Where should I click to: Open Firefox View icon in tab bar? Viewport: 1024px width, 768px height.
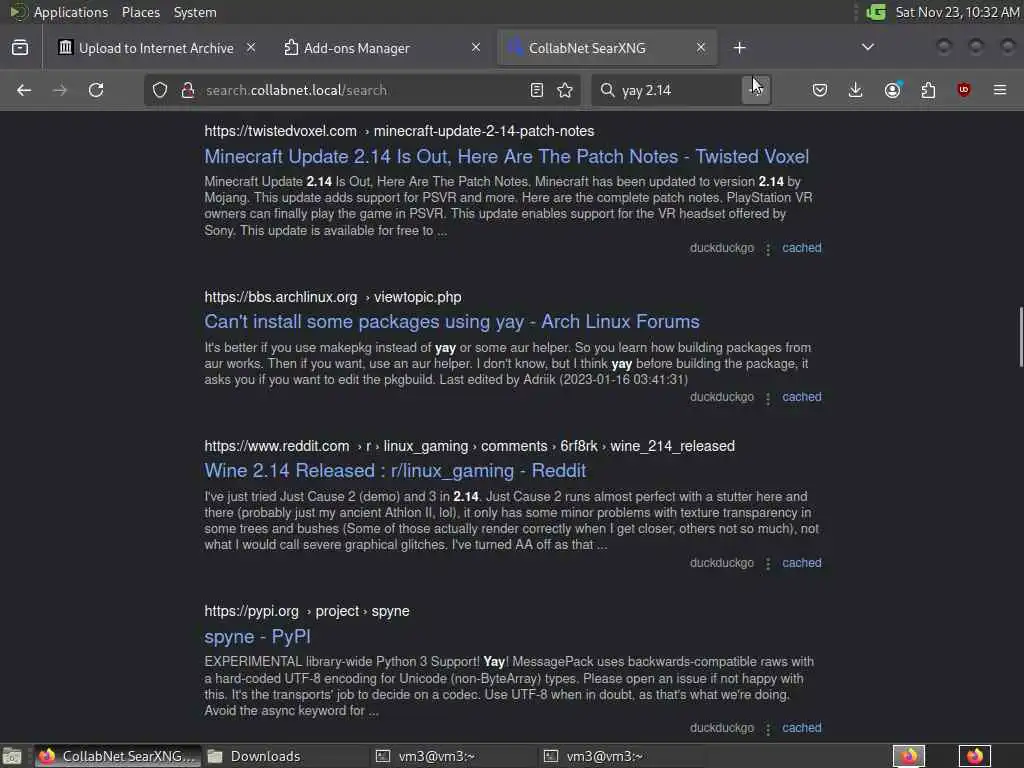[20, 48]
